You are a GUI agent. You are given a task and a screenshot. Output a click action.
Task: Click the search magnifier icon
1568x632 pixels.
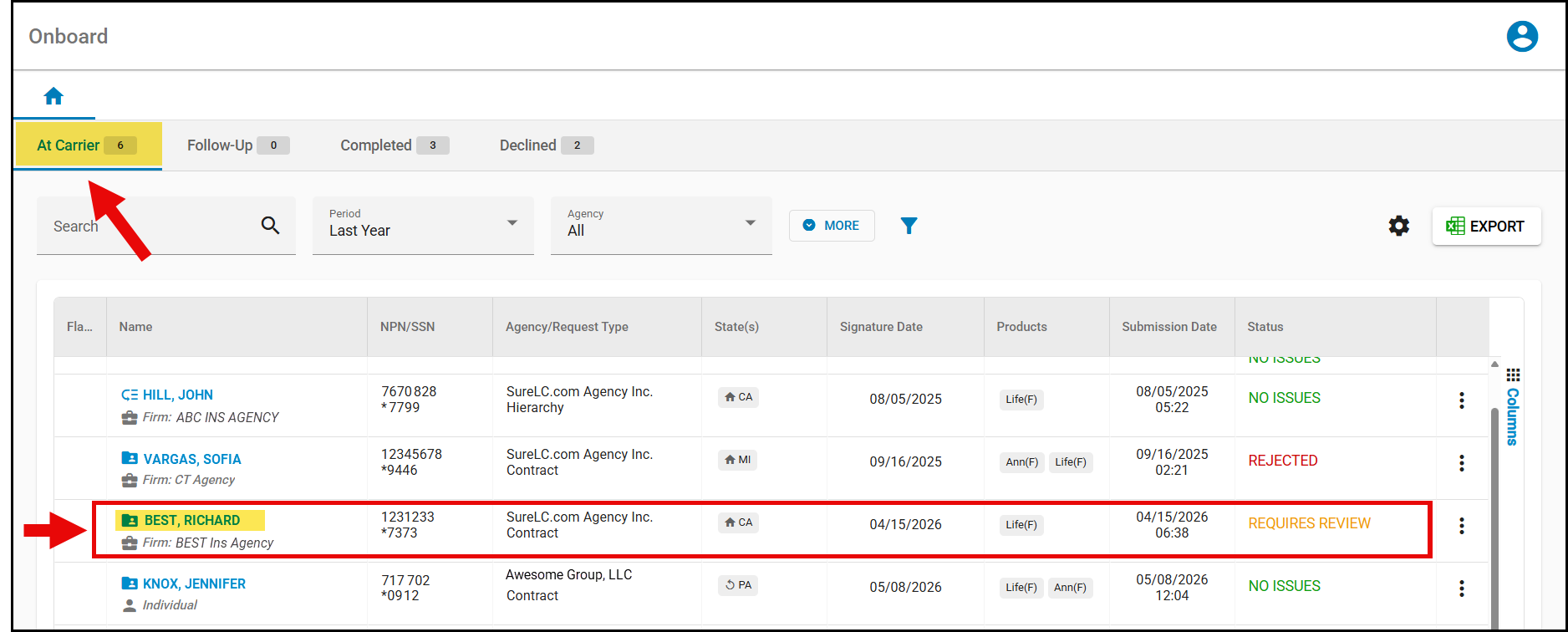click(x=270, y=225)
